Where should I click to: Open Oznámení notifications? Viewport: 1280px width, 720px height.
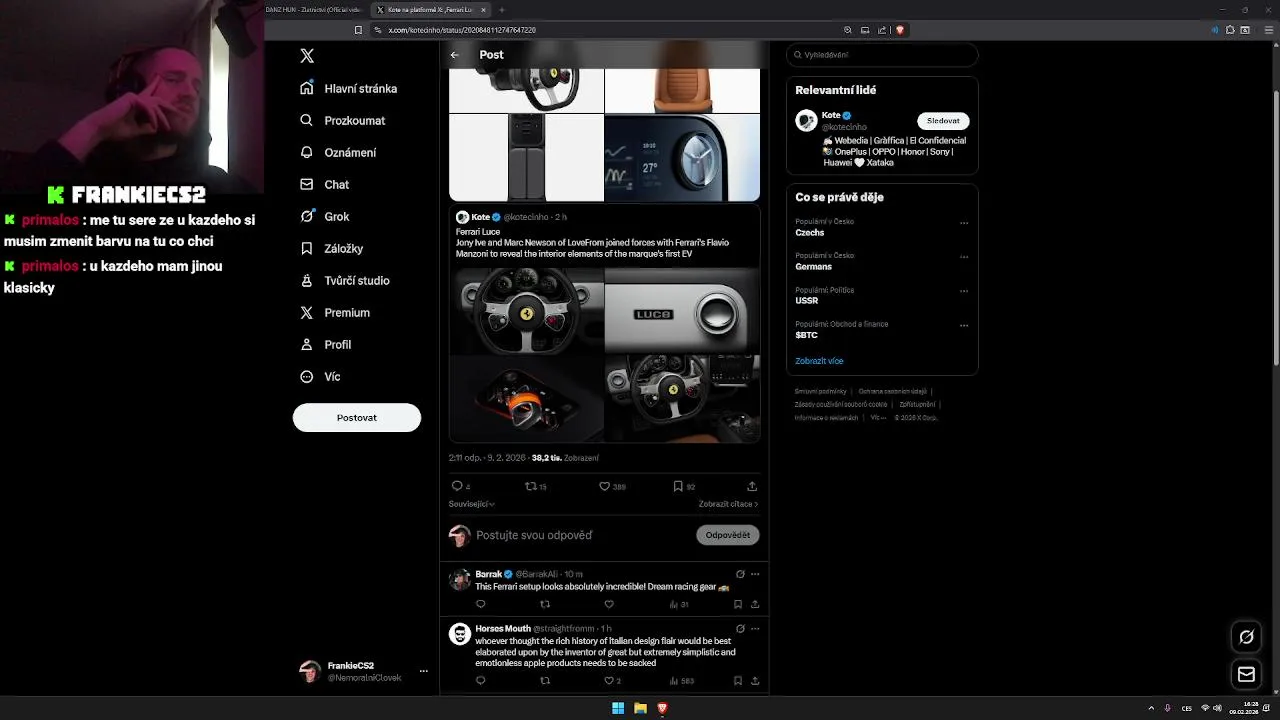338,152
